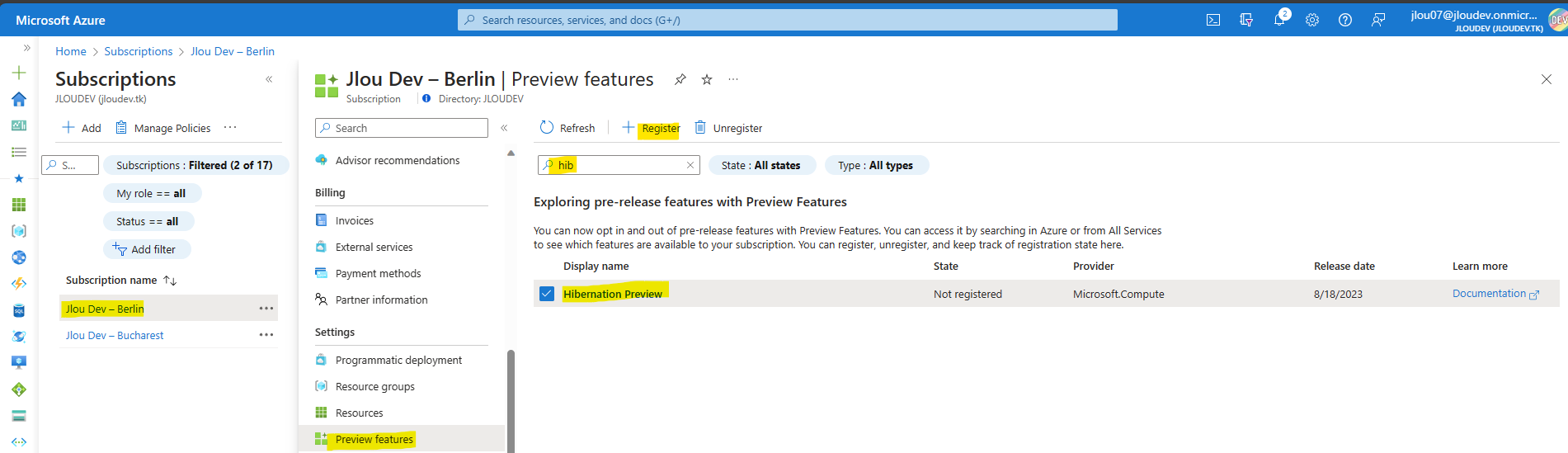The image size is (1568, 453).
Task: Add blade to favorites with star icon
Action: [707, 79]
